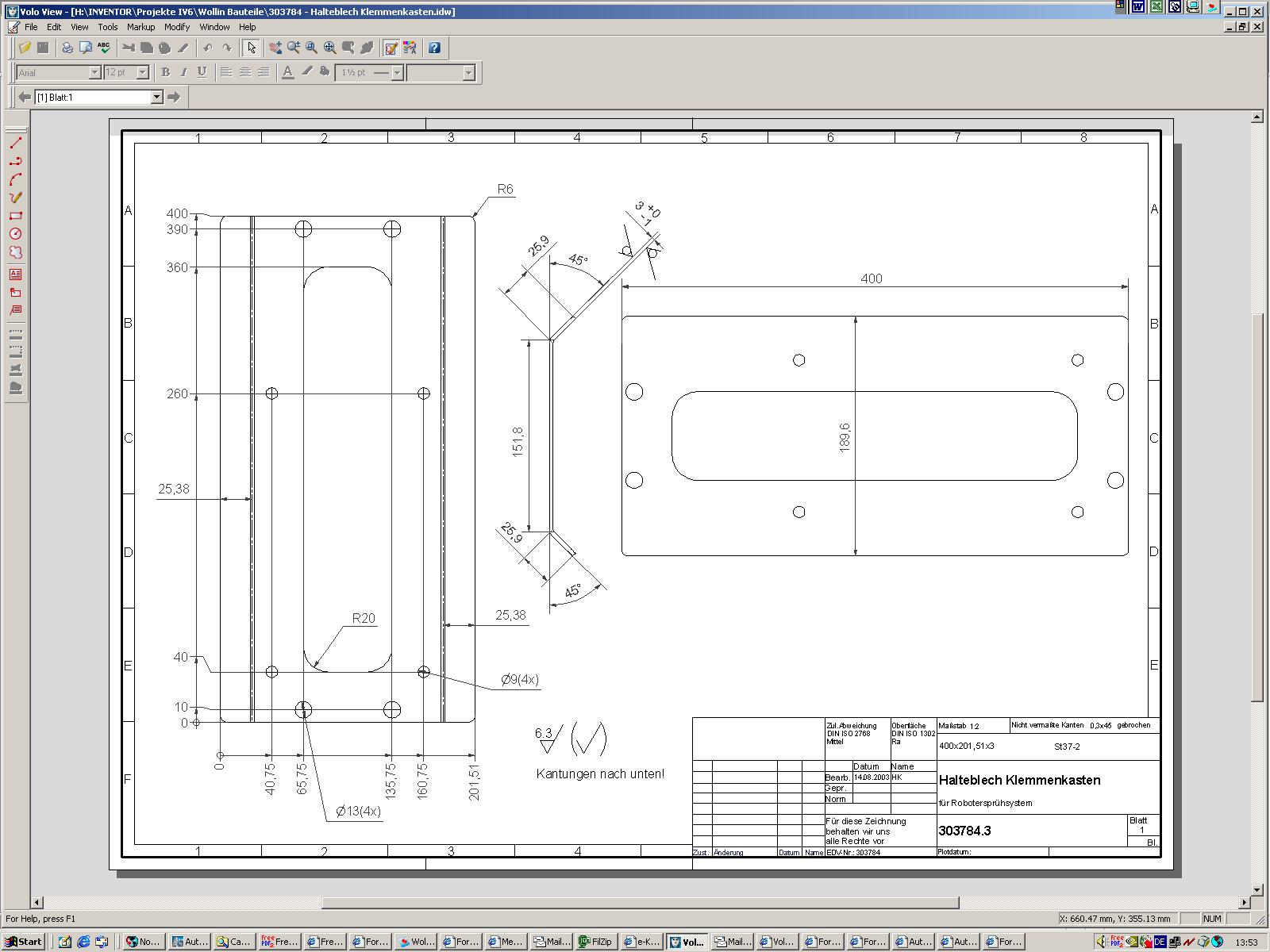Click the horizontal scrollbar right arrow
The height and width of the screenshot is (952, 1270).
1244,903
